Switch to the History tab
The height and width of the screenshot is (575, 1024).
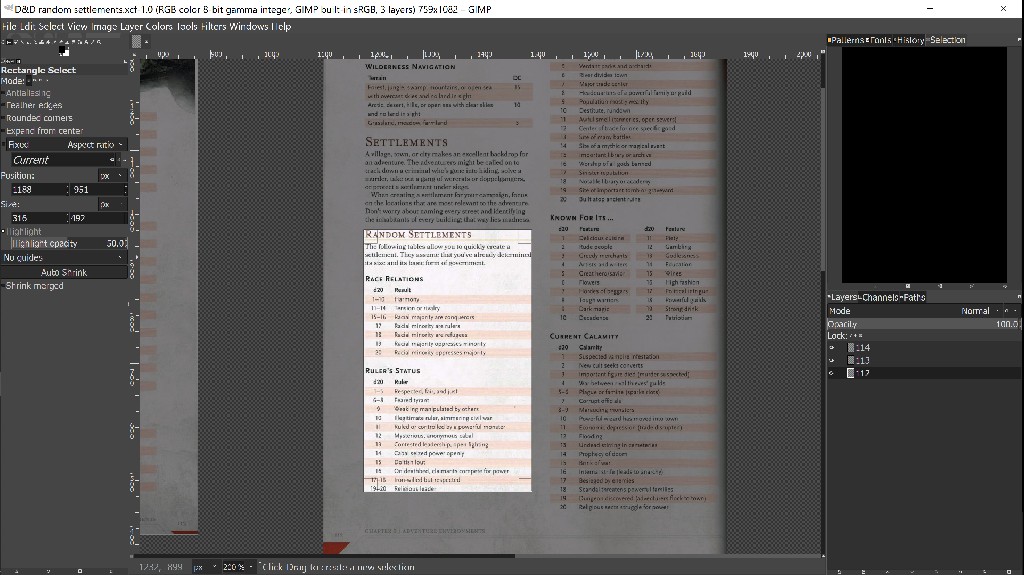(910, 40)
